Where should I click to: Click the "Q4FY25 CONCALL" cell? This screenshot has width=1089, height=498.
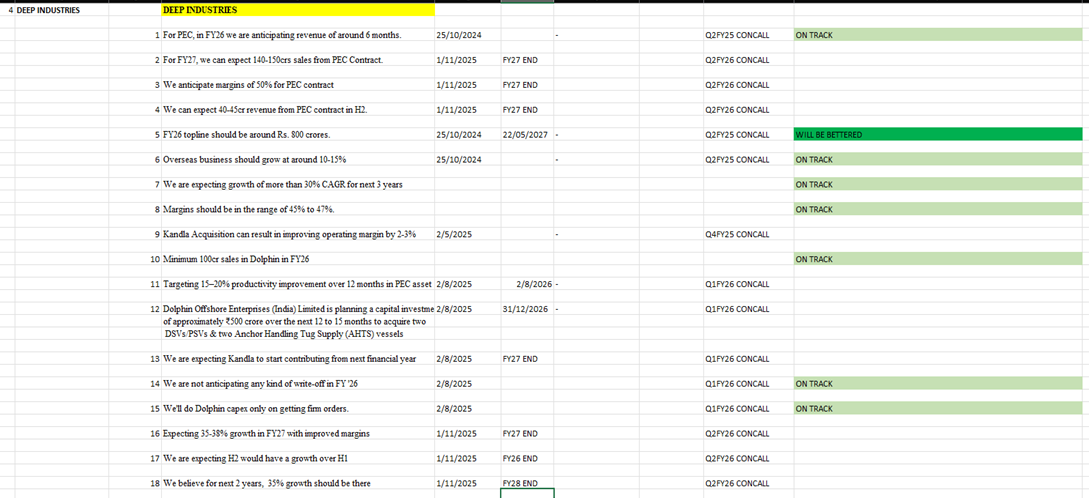tap(737, 235)
